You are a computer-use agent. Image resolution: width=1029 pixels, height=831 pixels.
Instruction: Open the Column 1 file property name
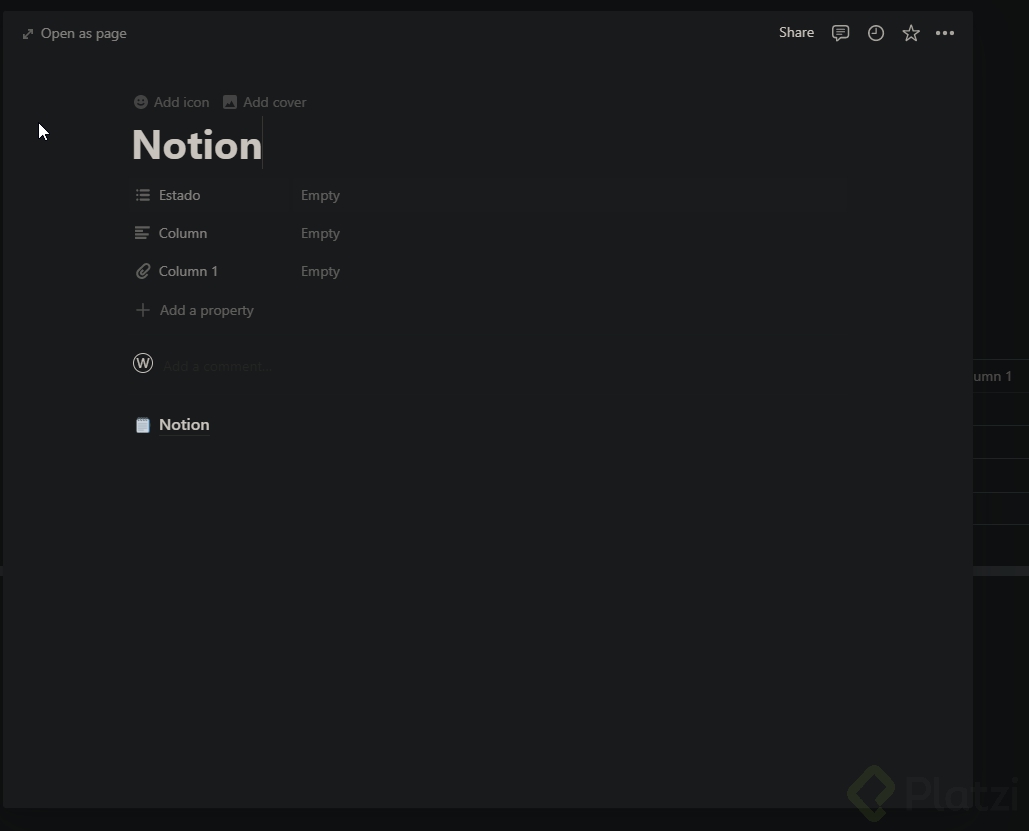(188, 271)
